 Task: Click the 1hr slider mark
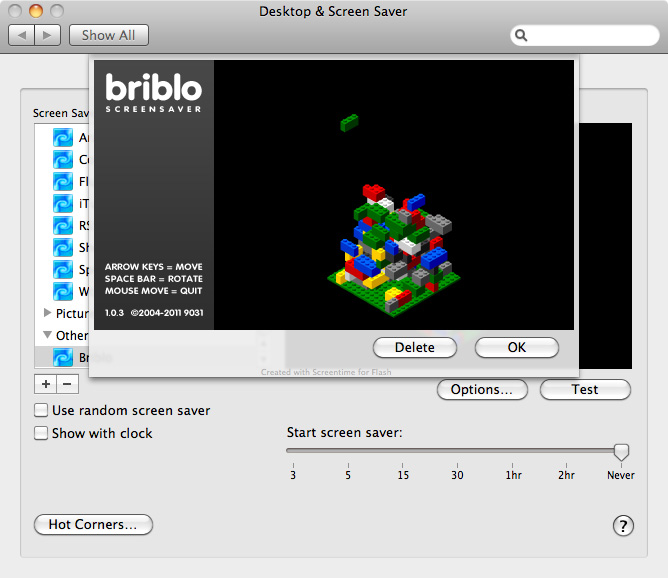pyautogui.click(x=513, y=475)
